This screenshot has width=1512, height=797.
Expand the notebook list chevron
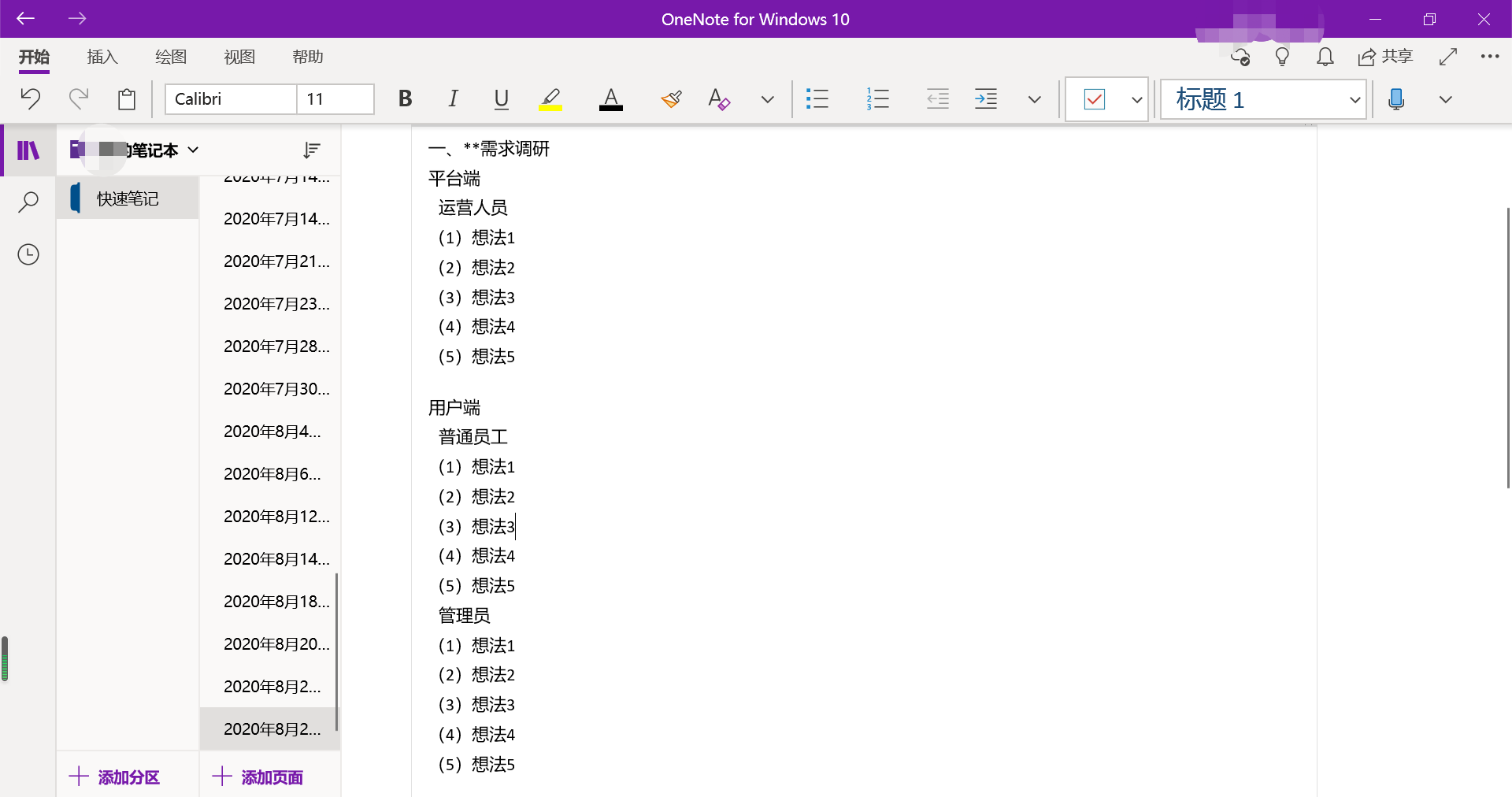pyautogui.click(x=194, y=150)
